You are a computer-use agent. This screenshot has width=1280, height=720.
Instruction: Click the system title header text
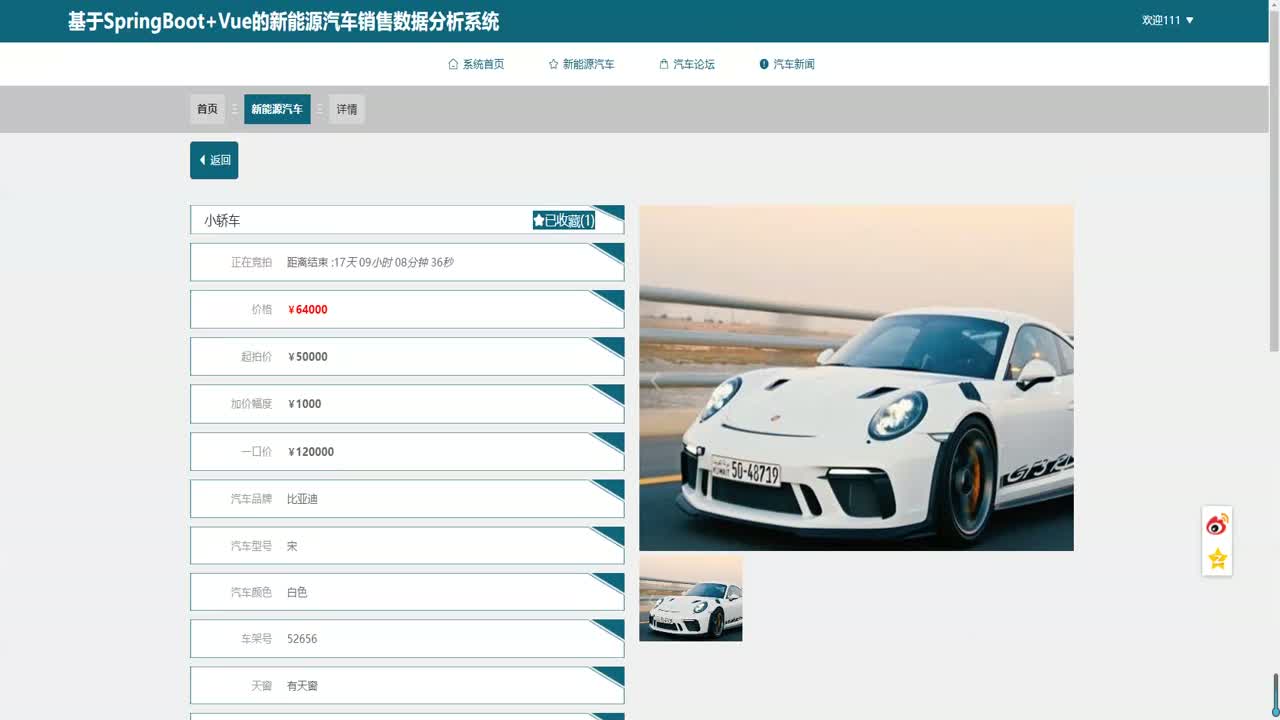[283, 21]
